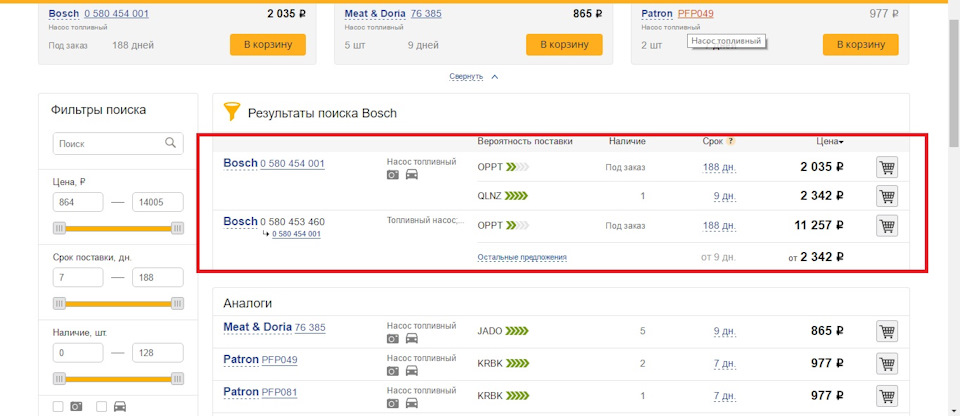The height and width of the screenshot is (416, 960).
Task: Click the price slider minimum handle
Action: pos(59,229)
